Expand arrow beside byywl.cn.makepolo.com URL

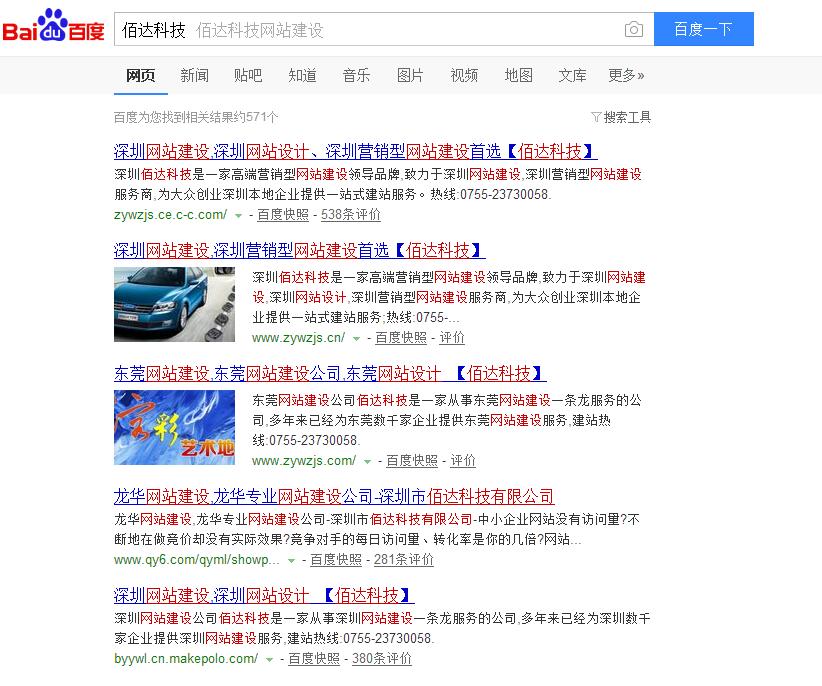270,660
